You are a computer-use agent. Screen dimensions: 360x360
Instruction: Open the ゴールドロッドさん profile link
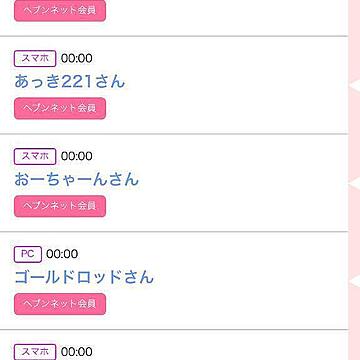point(84,277)
